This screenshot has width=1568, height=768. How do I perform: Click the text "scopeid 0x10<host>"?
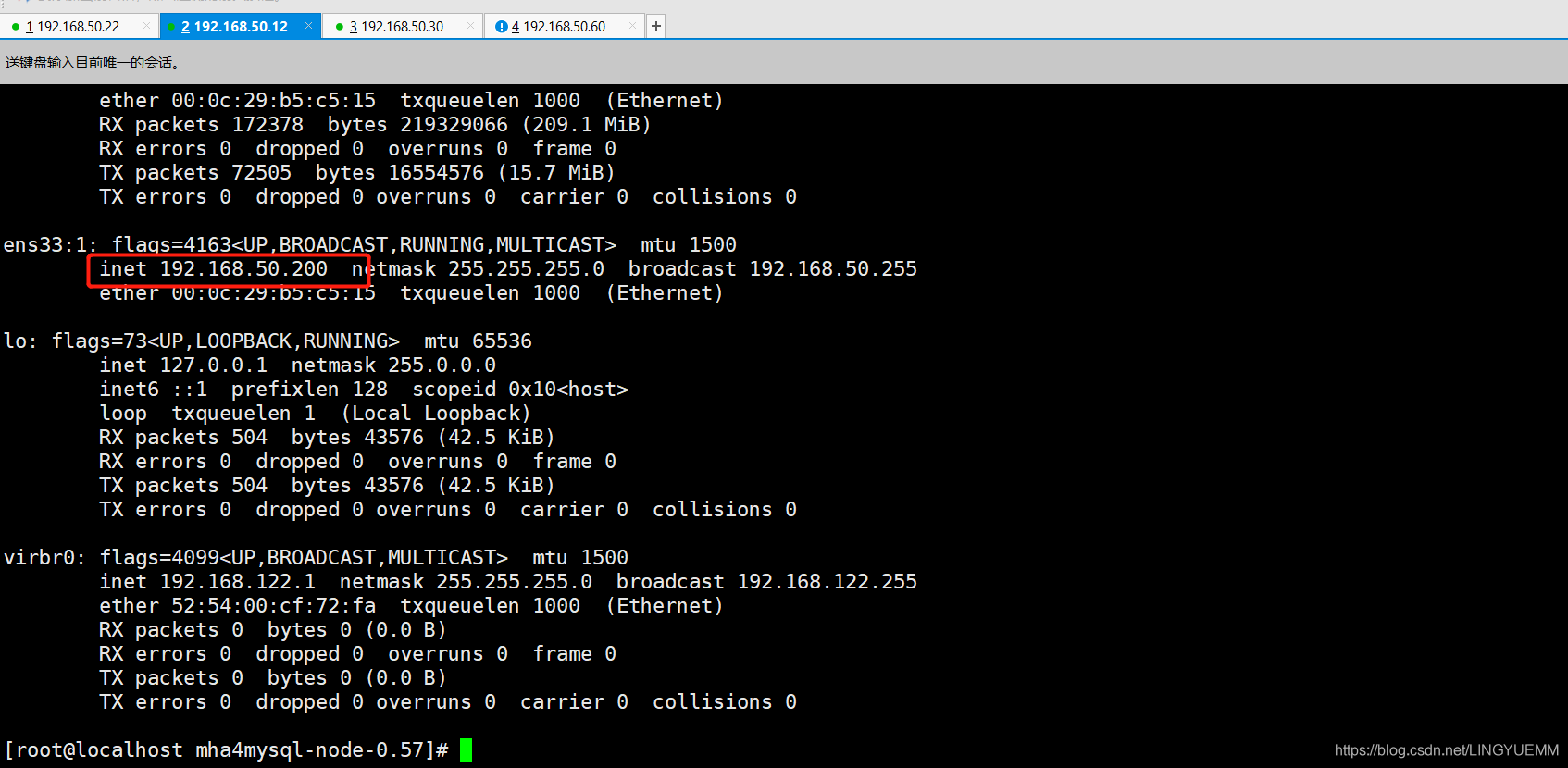pos(520,390)
